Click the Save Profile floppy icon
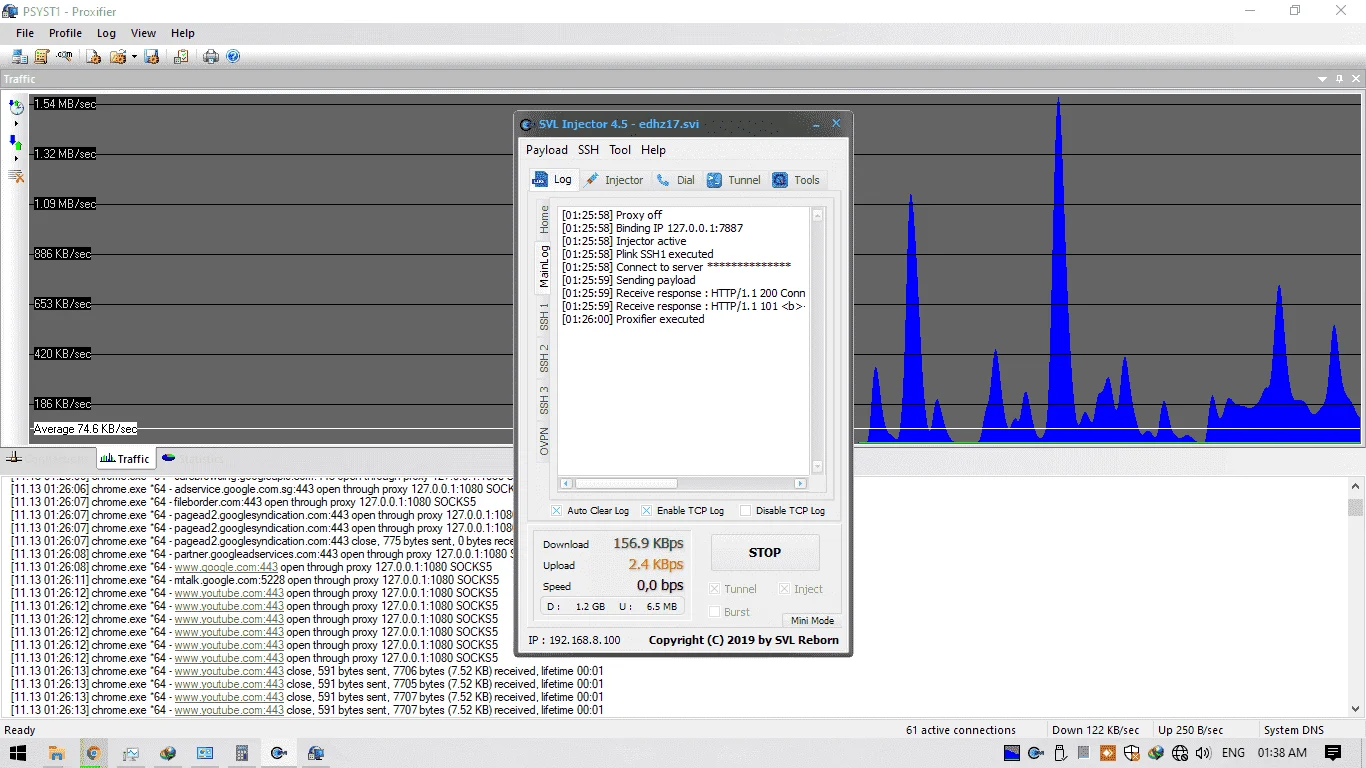The width and height of the screenshot is (1366, 768). point(152,56)
